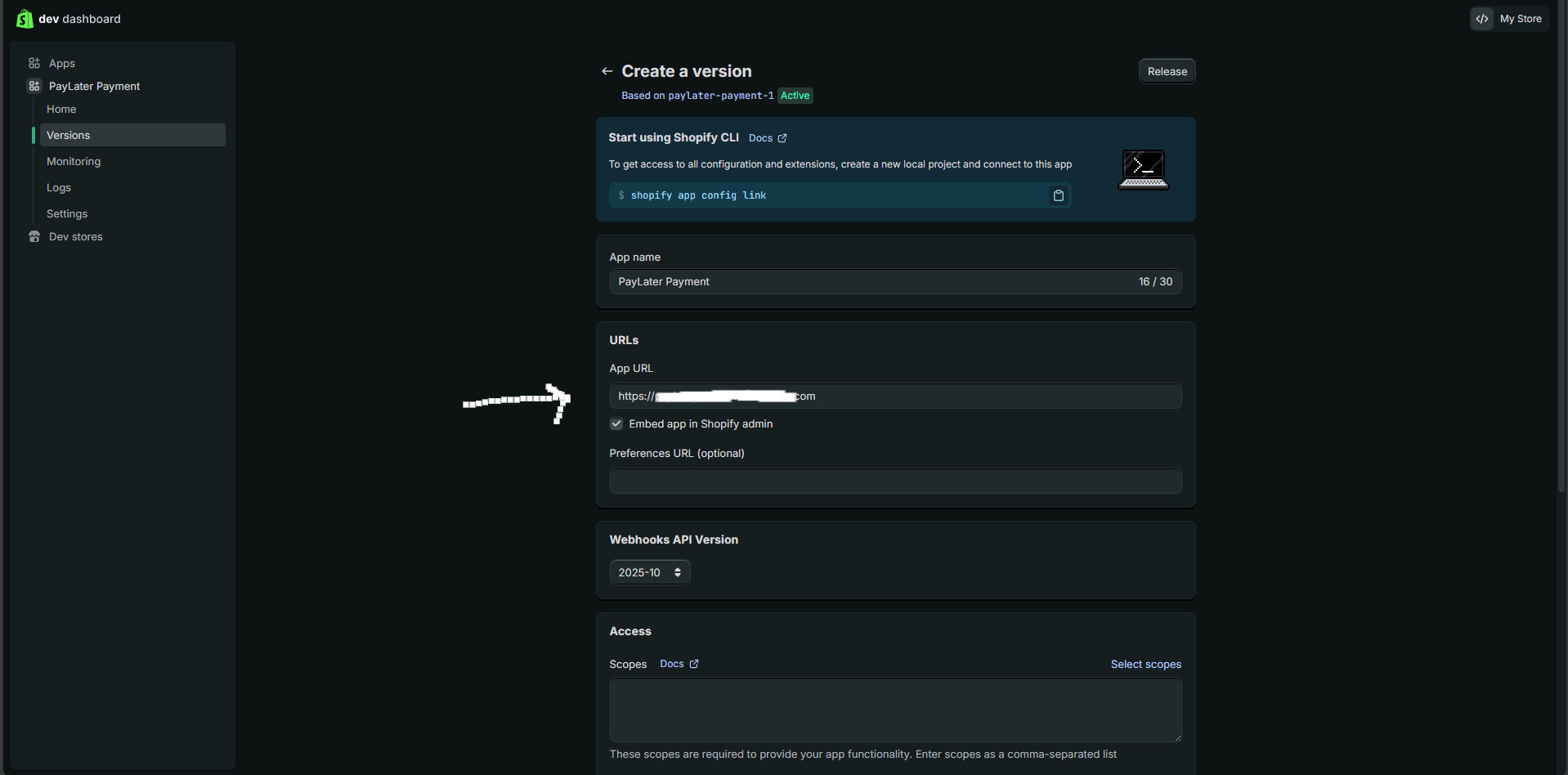Open Dev stores in sidebar
Image resolution: width=1568 pixels, height=775 pixels.
coord(76,236)
